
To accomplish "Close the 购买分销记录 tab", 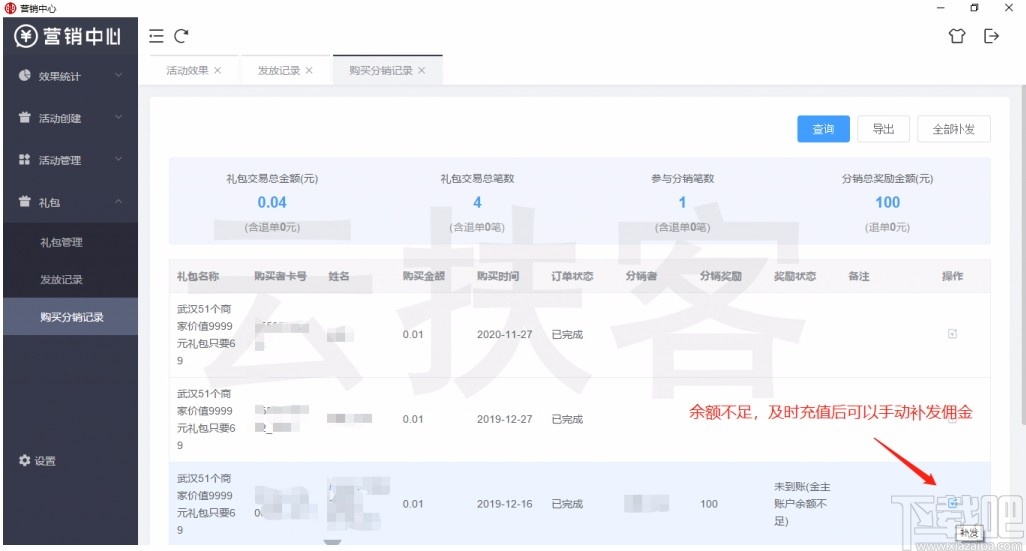I will 421,71.
